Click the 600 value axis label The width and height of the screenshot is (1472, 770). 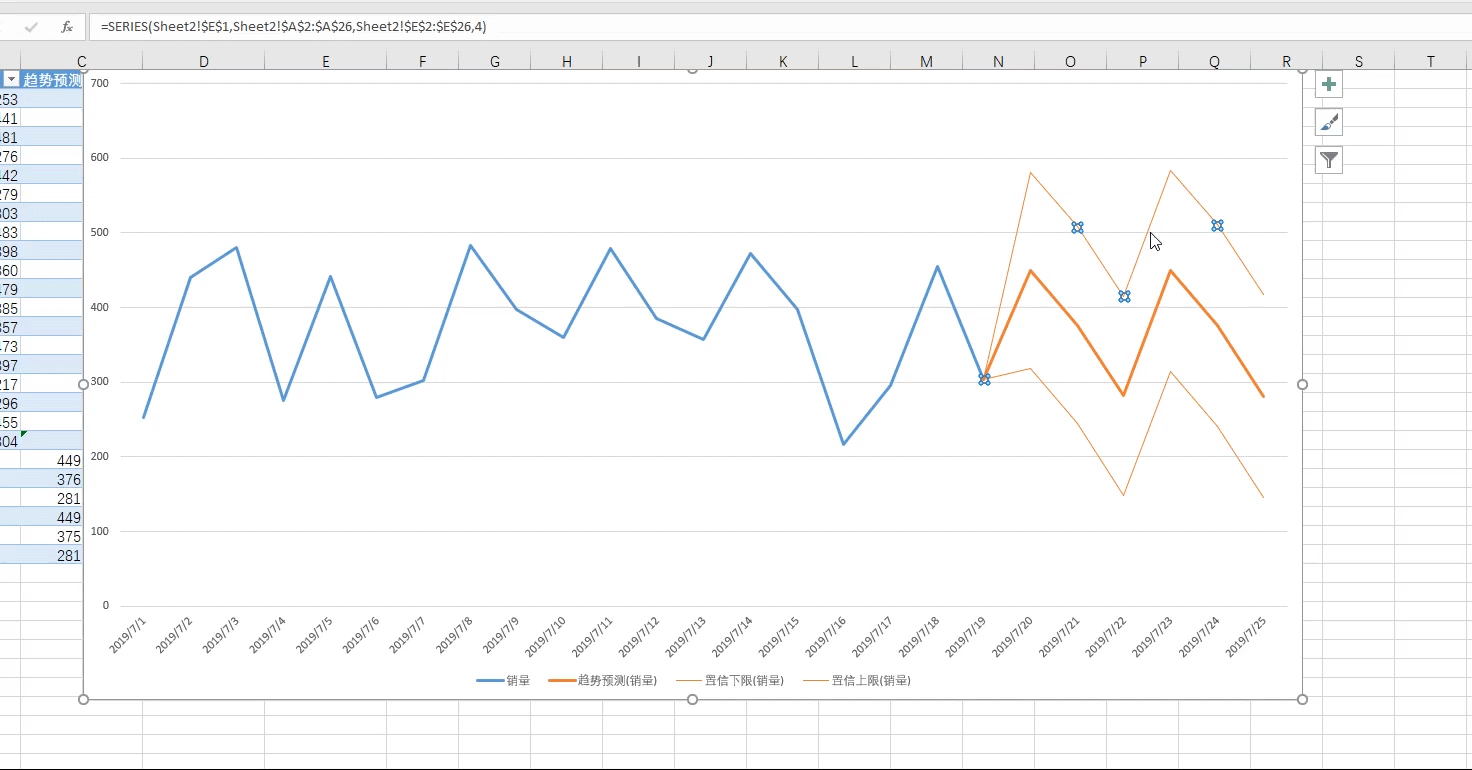click(99, 158)
